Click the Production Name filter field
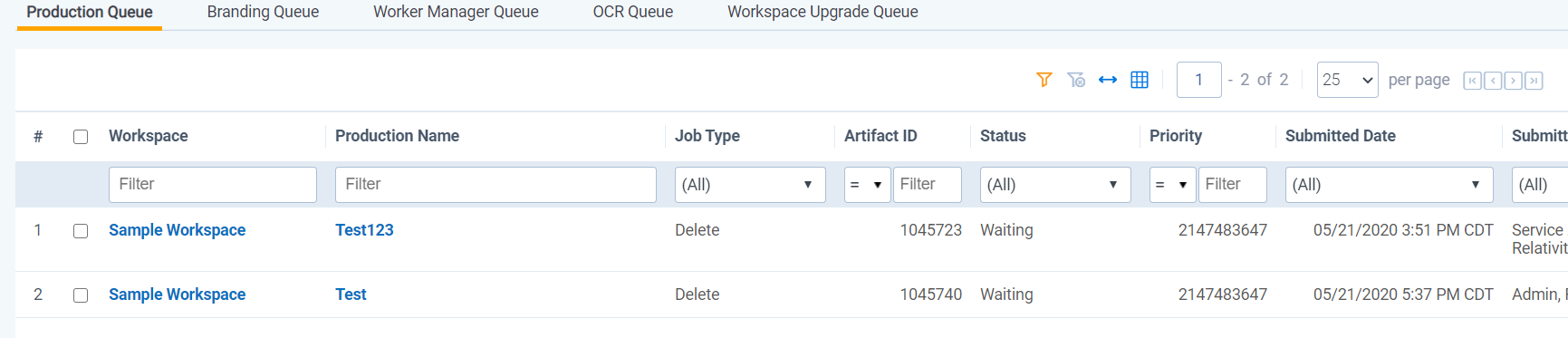 tap(495, 185)
